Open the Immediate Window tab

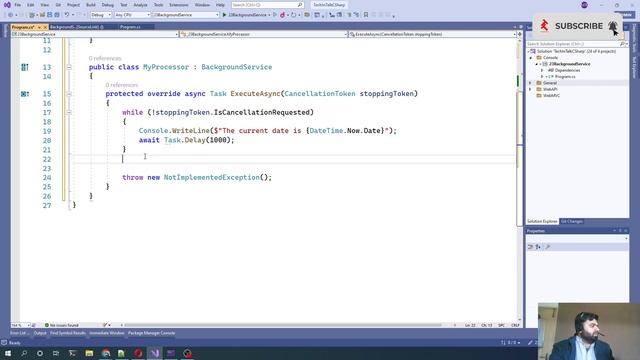[107, 333]
